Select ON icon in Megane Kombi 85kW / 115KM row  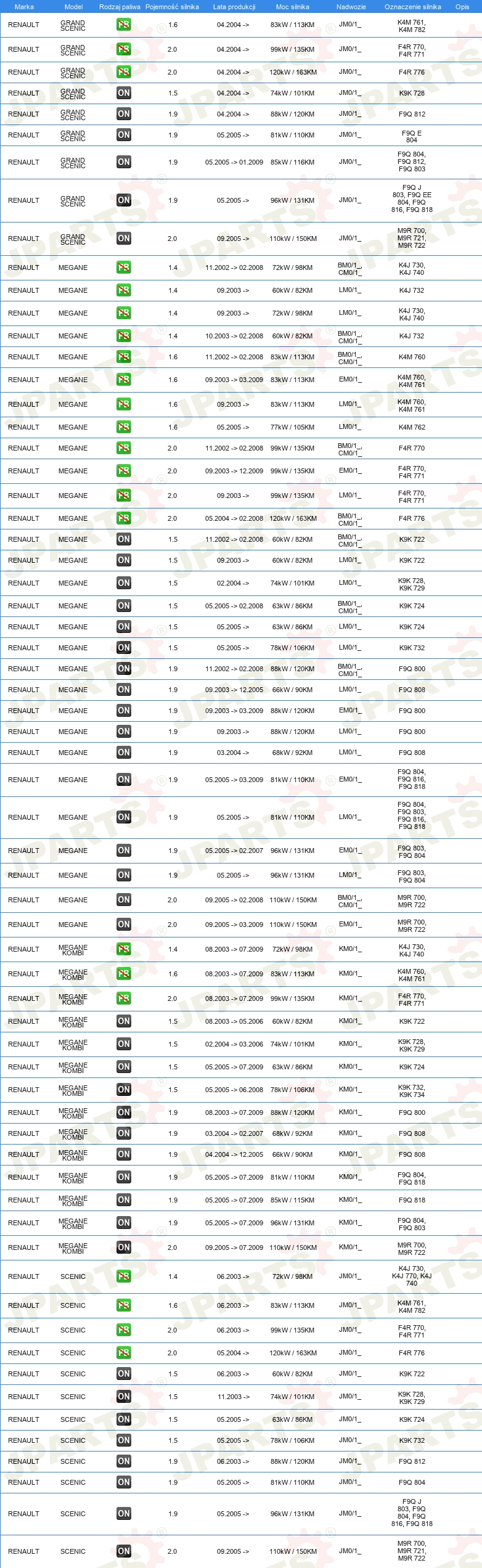[123, 1201]
